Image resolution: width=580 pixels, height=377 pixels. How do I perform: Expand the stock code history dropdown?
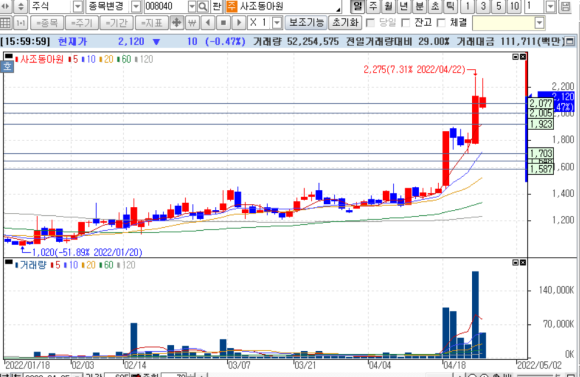192,6
